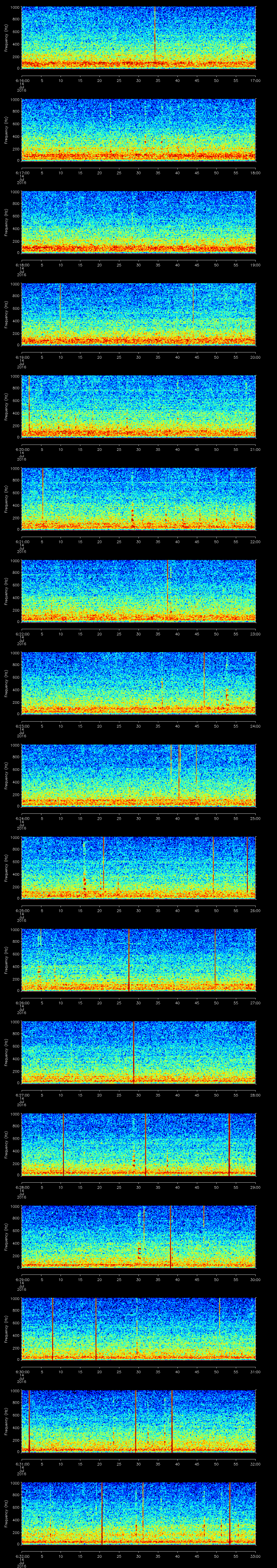This screenshot has height=1568, width=277.
Task: Click the 6:26:00 start time label
Action: [22, 1003]
